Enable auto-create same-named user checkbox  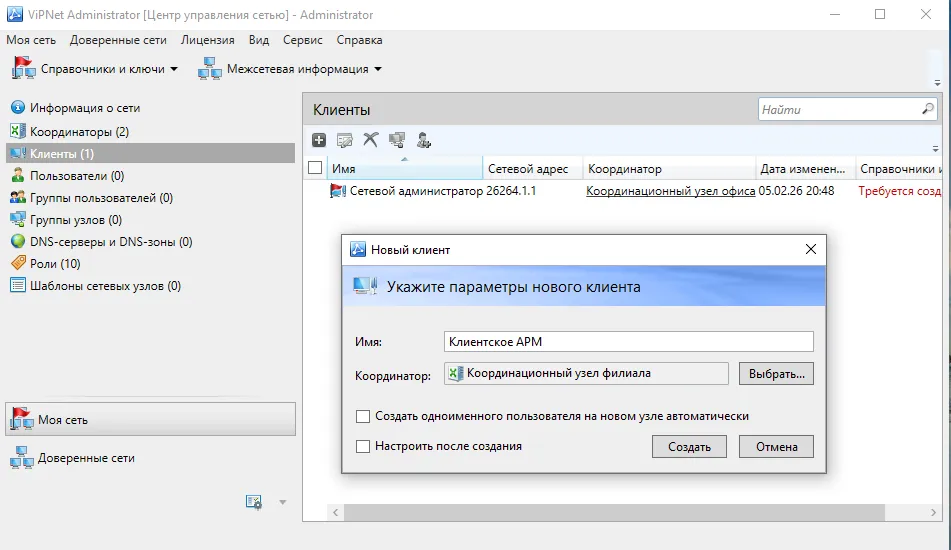363,417
